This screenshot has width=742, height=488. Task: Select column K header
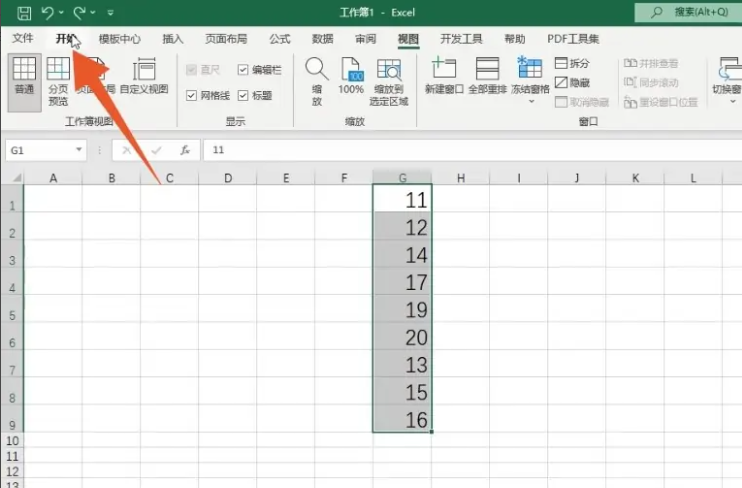[x=635, y=178]
